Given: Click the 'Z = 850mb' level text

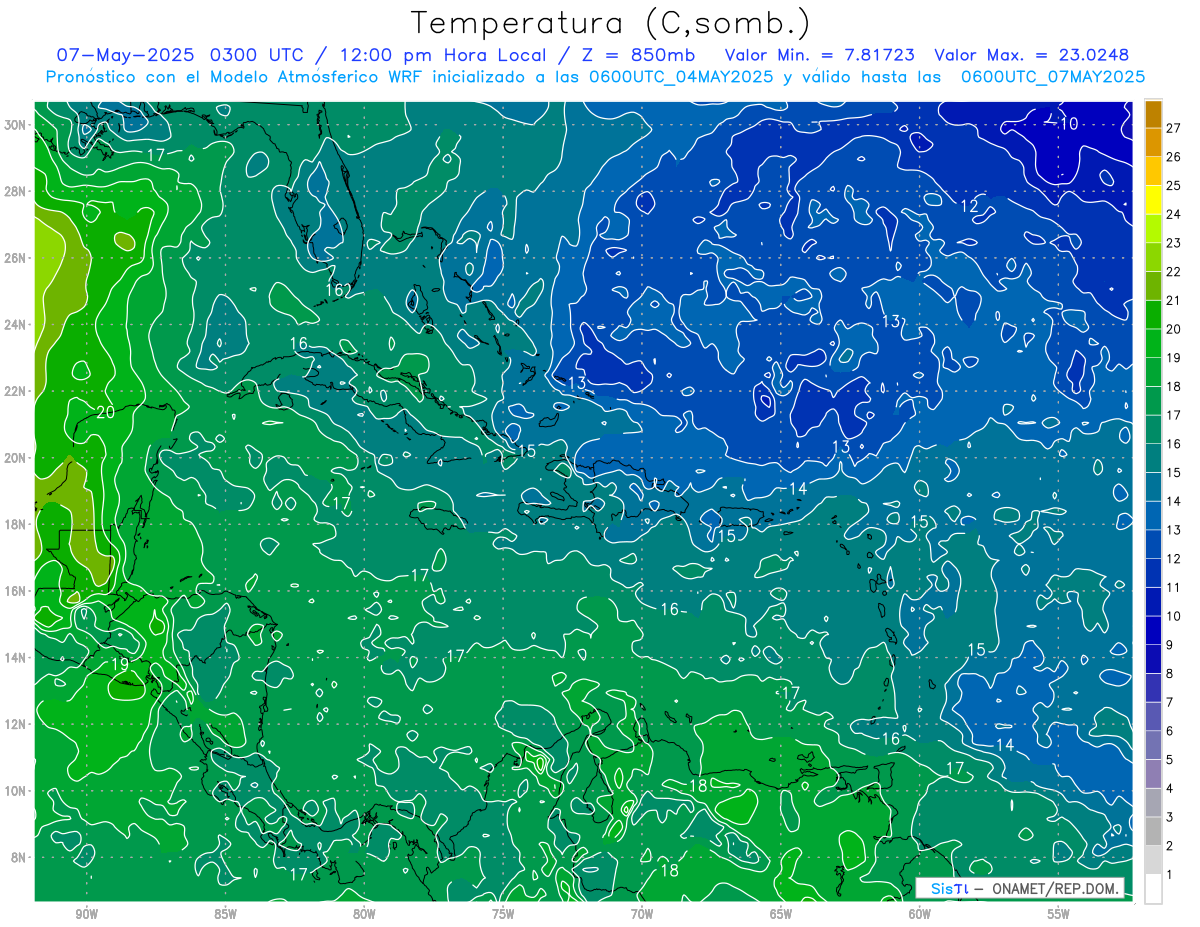Looking at the screenshot, I should point(634,55).
